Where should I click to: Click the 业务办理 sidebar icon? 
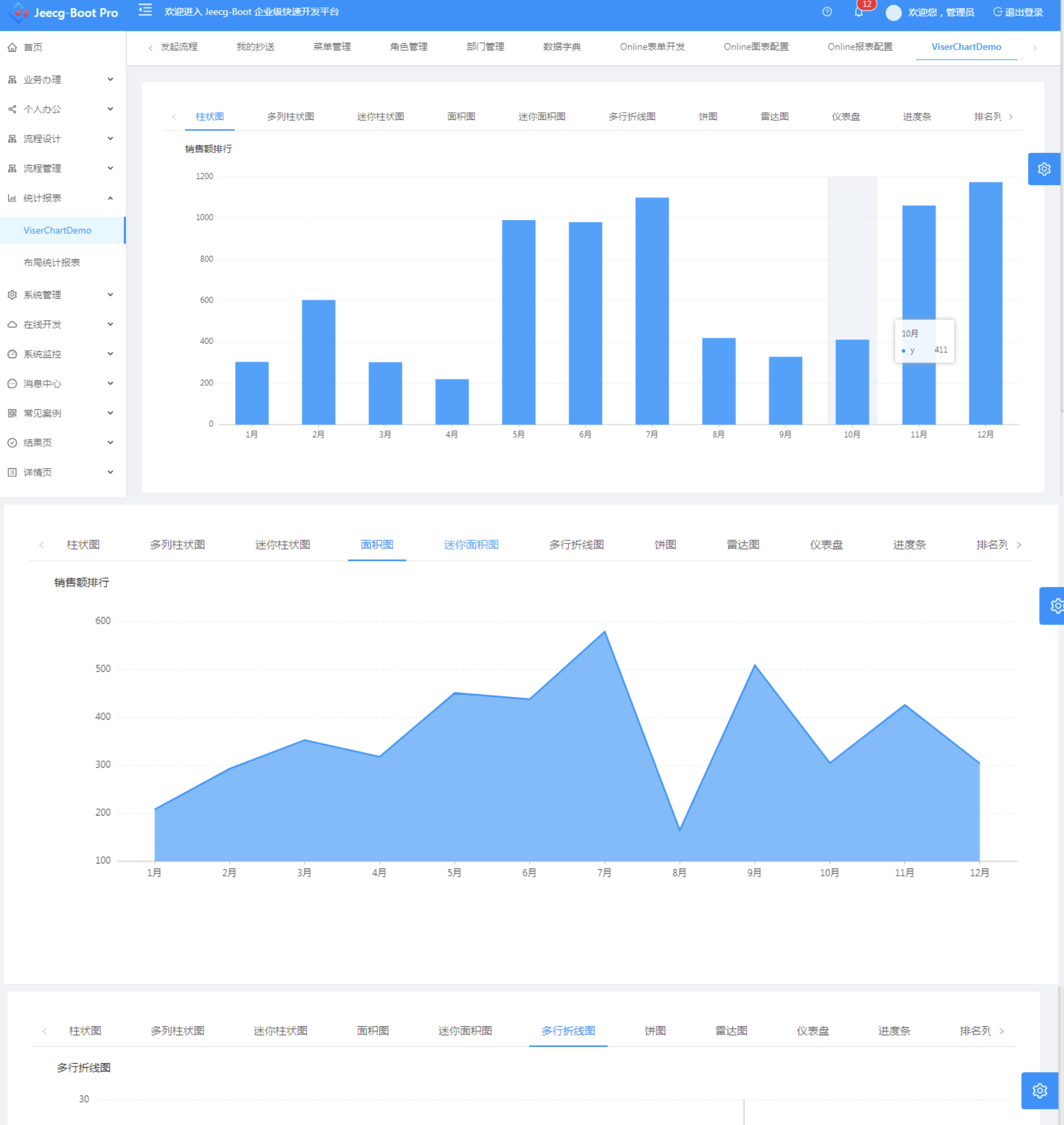click(x=12, y=80)
